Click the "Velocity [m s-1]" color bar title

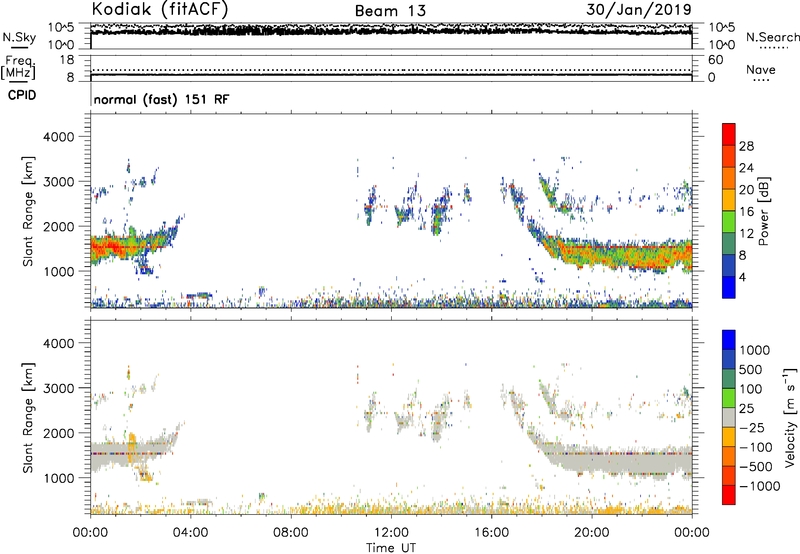point(790,417)
